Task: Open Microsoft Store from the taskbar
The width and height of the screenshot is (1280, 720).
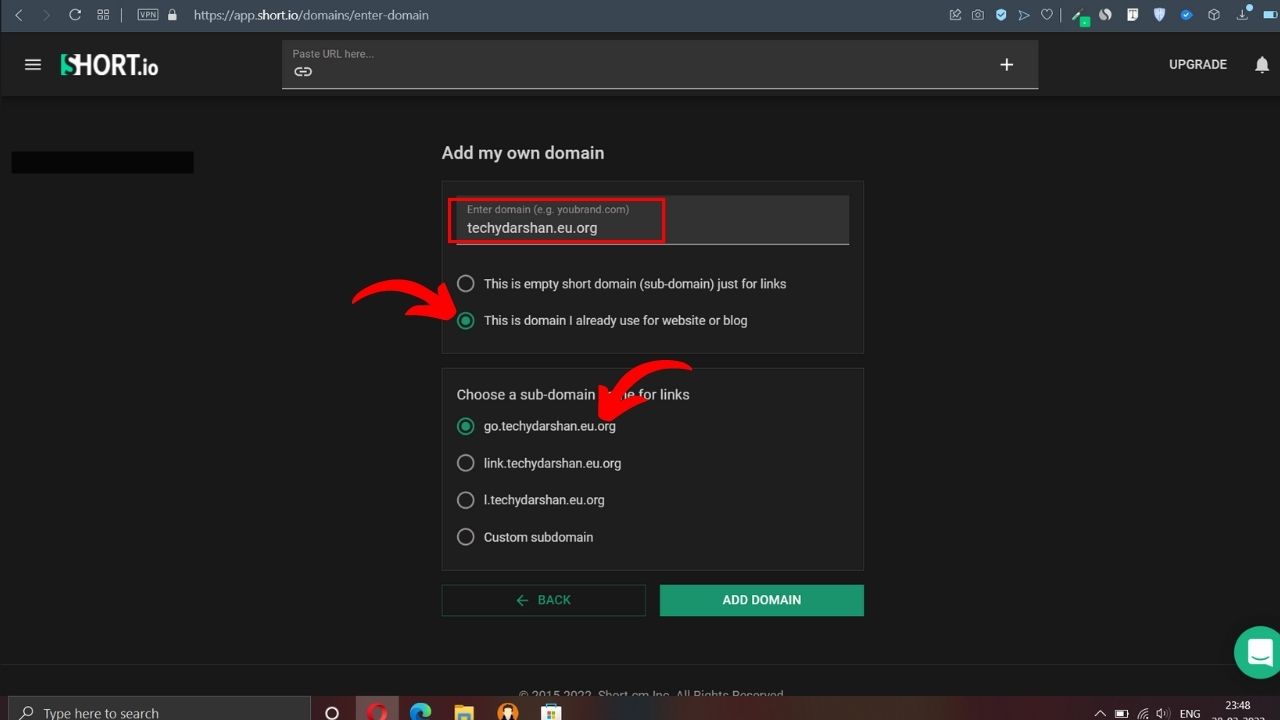Action: tap(551, 712)
